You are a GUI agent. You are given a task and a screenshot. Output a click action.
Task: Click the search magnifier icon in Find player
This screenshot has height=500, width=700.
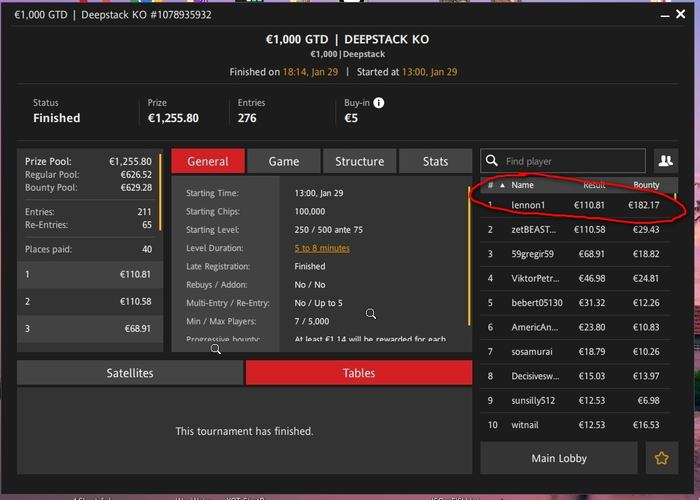pos(492,161)
